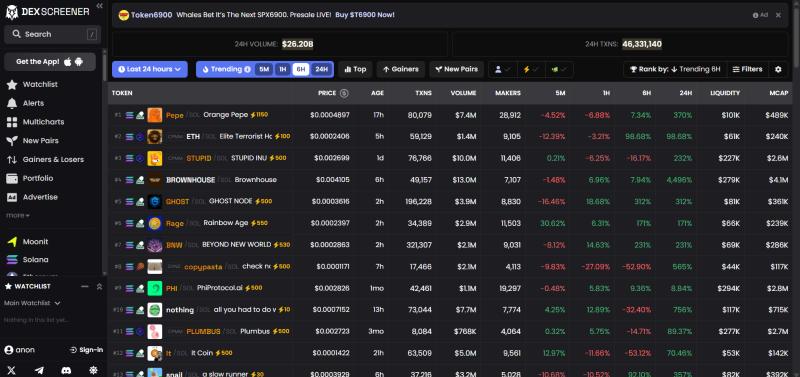
Task: Select the 6H trending timeframe
Action: tap(301, 69)
